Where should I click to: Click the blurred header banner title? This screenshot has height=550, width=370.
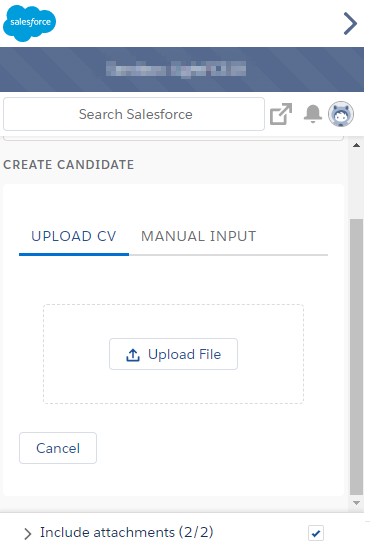(176, 69)
